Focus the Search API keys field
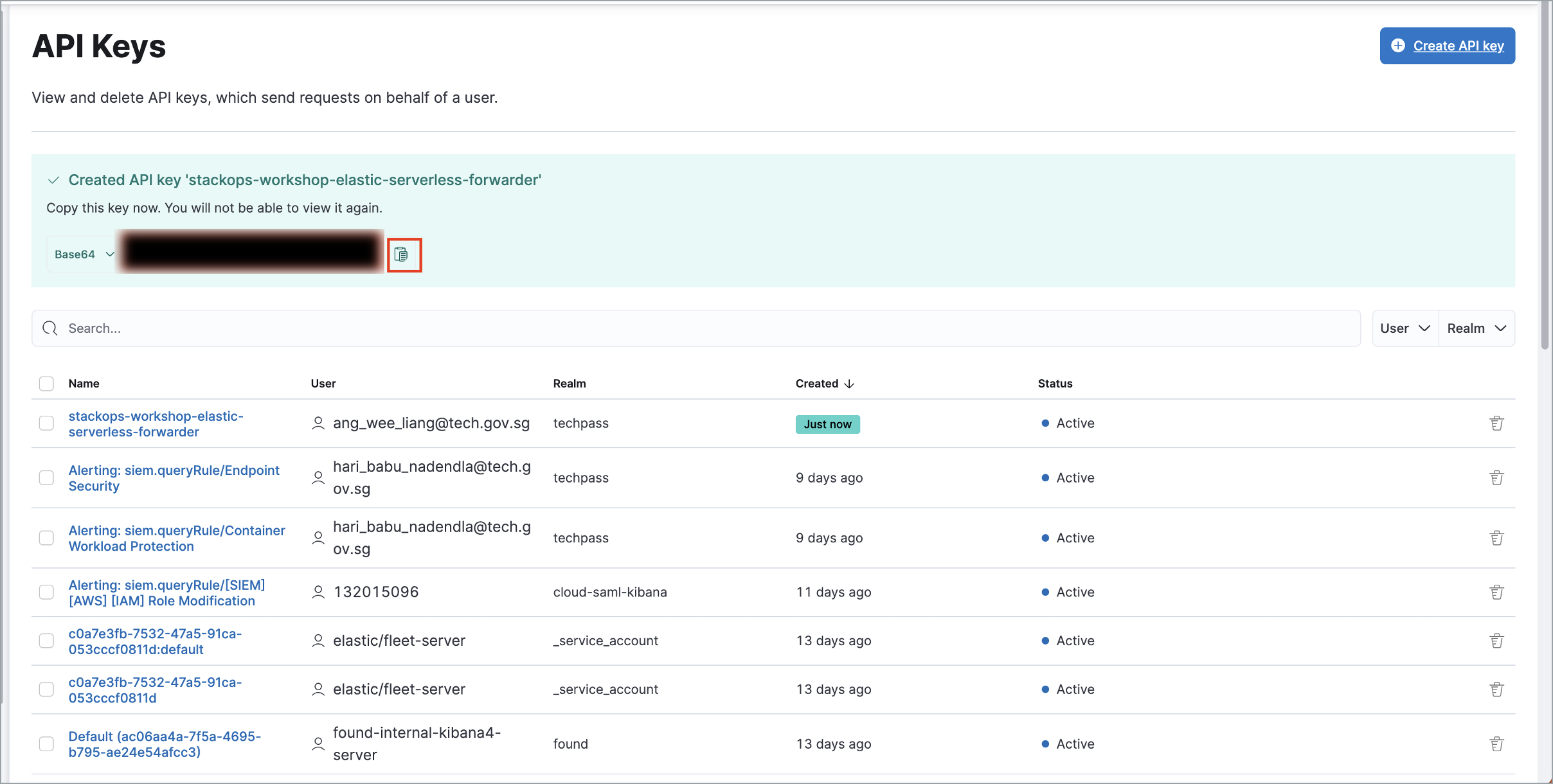1553x784 pixels. 696,328
